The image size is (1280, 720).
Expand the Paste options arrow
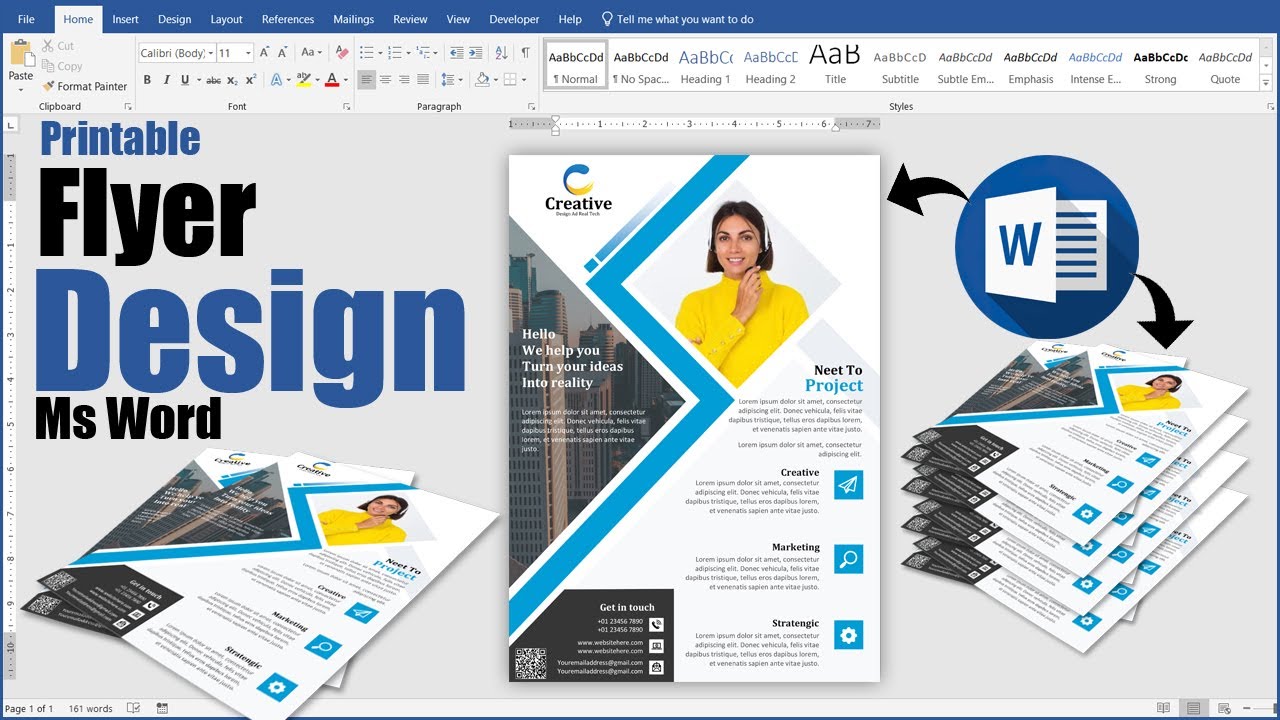tap(21, 89)
